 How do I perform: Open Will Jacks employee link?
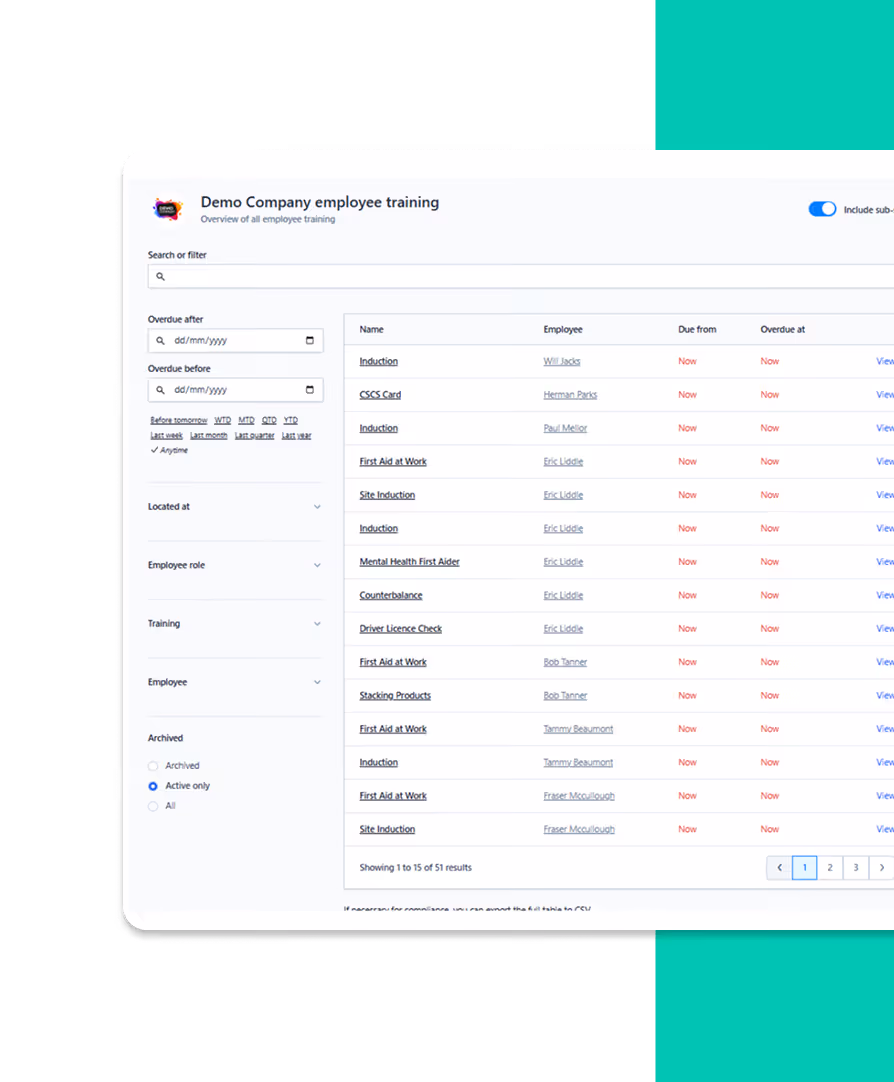(x=562, y=361)
